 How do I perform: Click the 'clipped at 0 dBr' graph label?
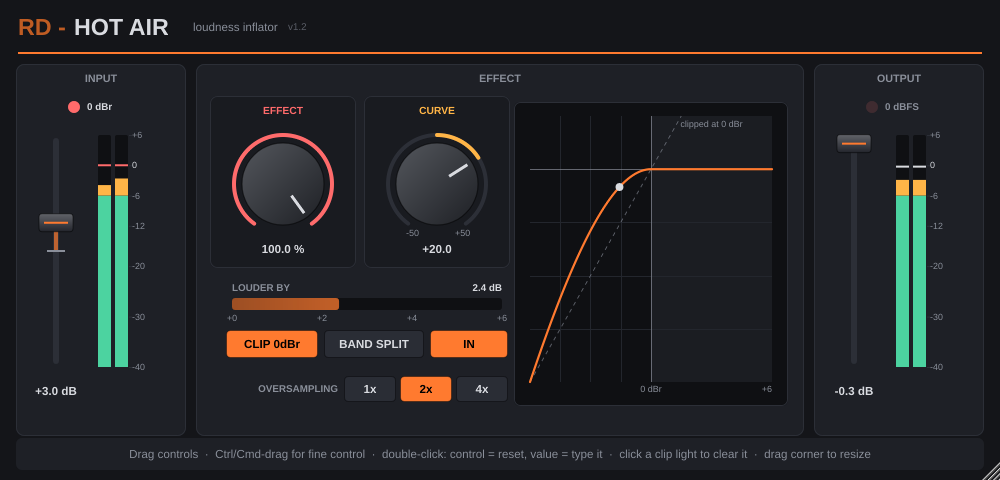point(711,124)
